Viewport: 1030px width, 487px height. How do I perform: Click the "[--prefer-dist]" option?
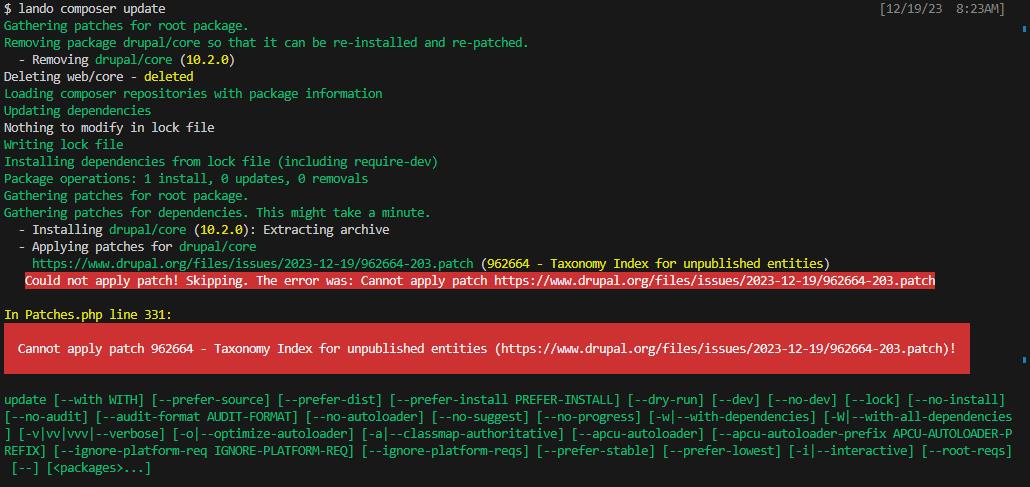coord(330,400)
